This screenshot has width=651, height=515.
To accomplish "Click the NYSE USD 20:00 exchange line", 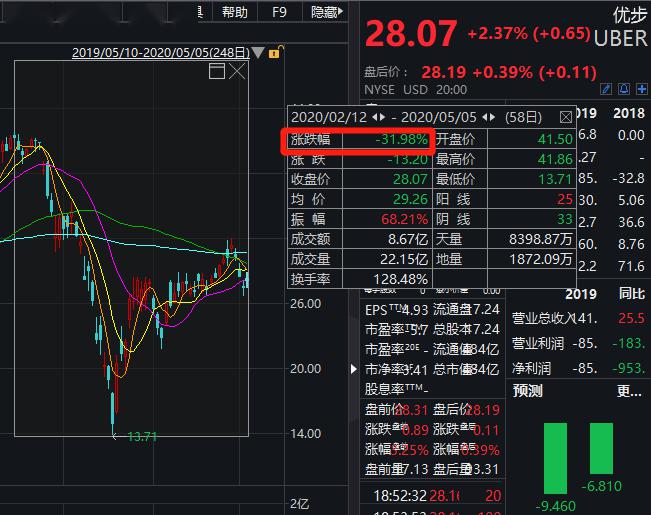I will (x=416, y=90).
